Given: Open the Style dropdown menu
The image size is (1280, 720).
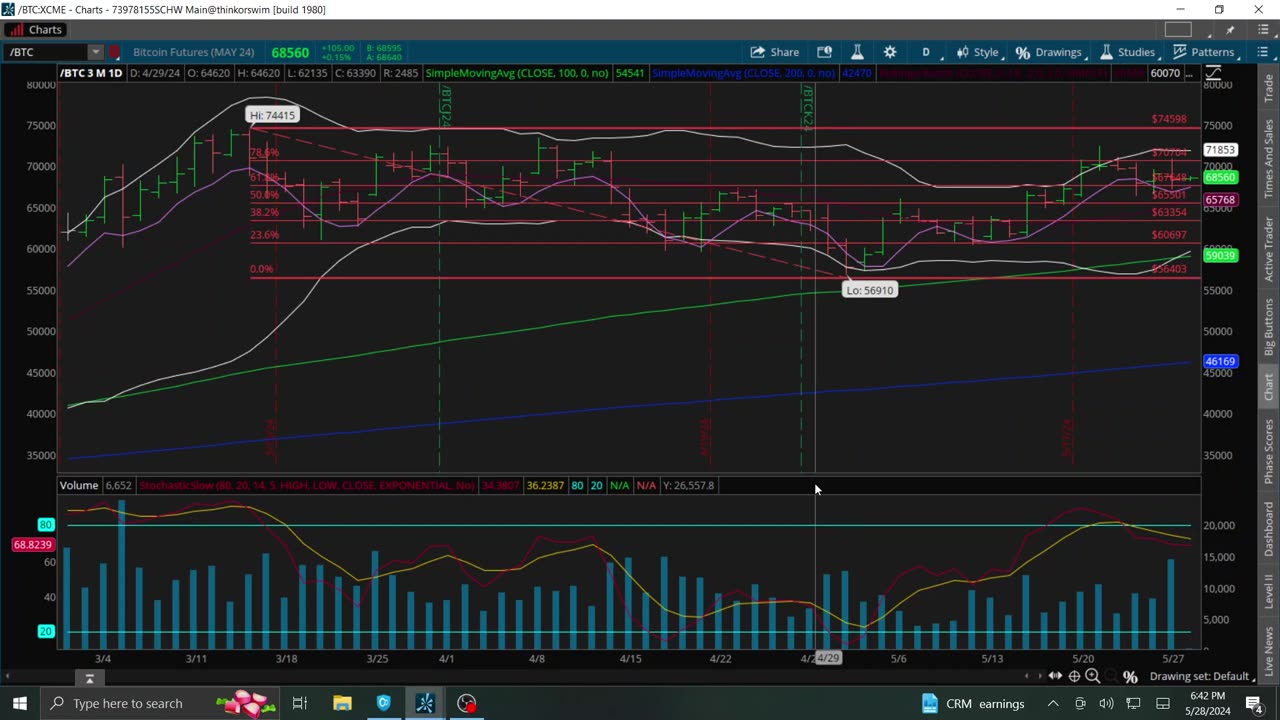Looking at the screenshot, I should (978, 52).
